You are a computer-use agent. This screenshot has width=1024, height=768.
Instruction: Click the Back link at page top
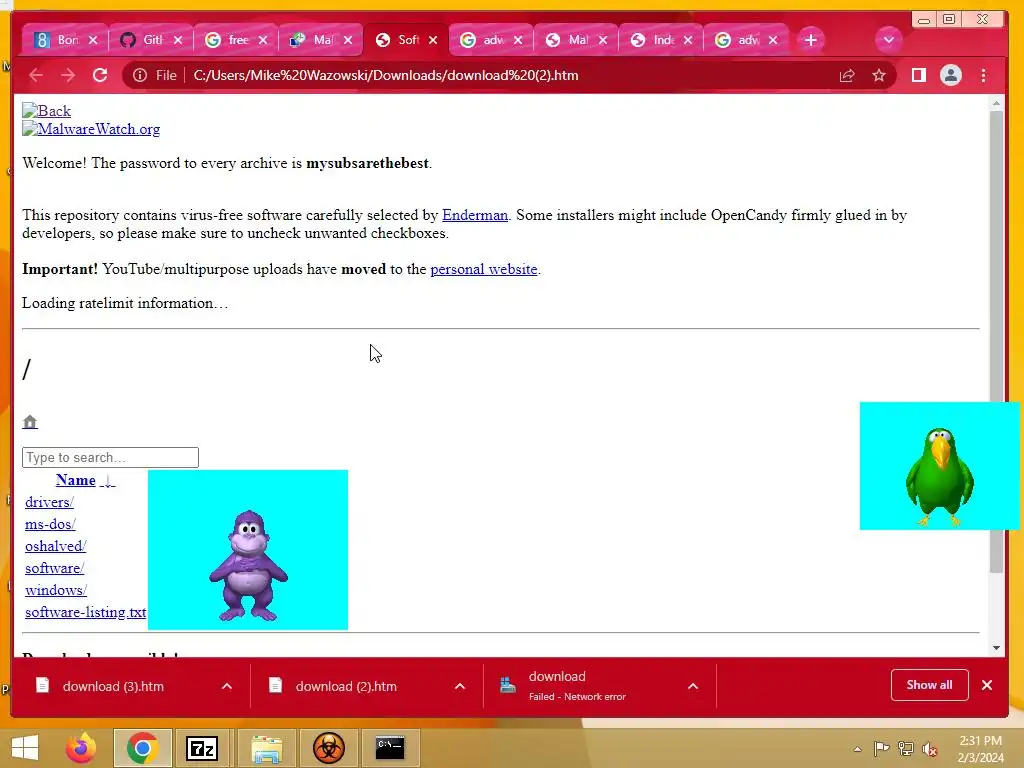pyautogui.click(x=46, y=111)
